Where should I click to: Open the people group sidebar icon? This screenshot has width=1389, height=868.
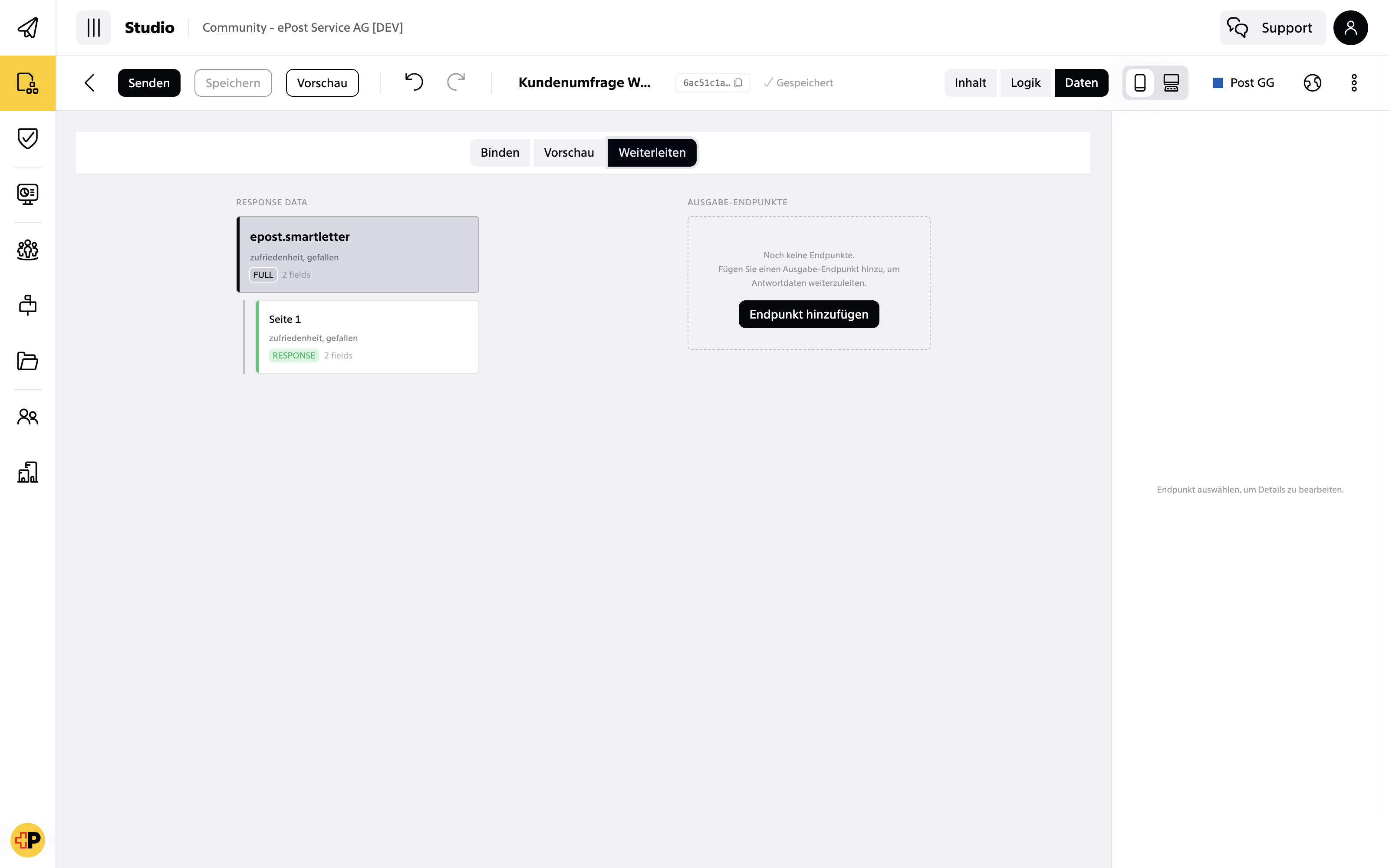pos(27,250)
